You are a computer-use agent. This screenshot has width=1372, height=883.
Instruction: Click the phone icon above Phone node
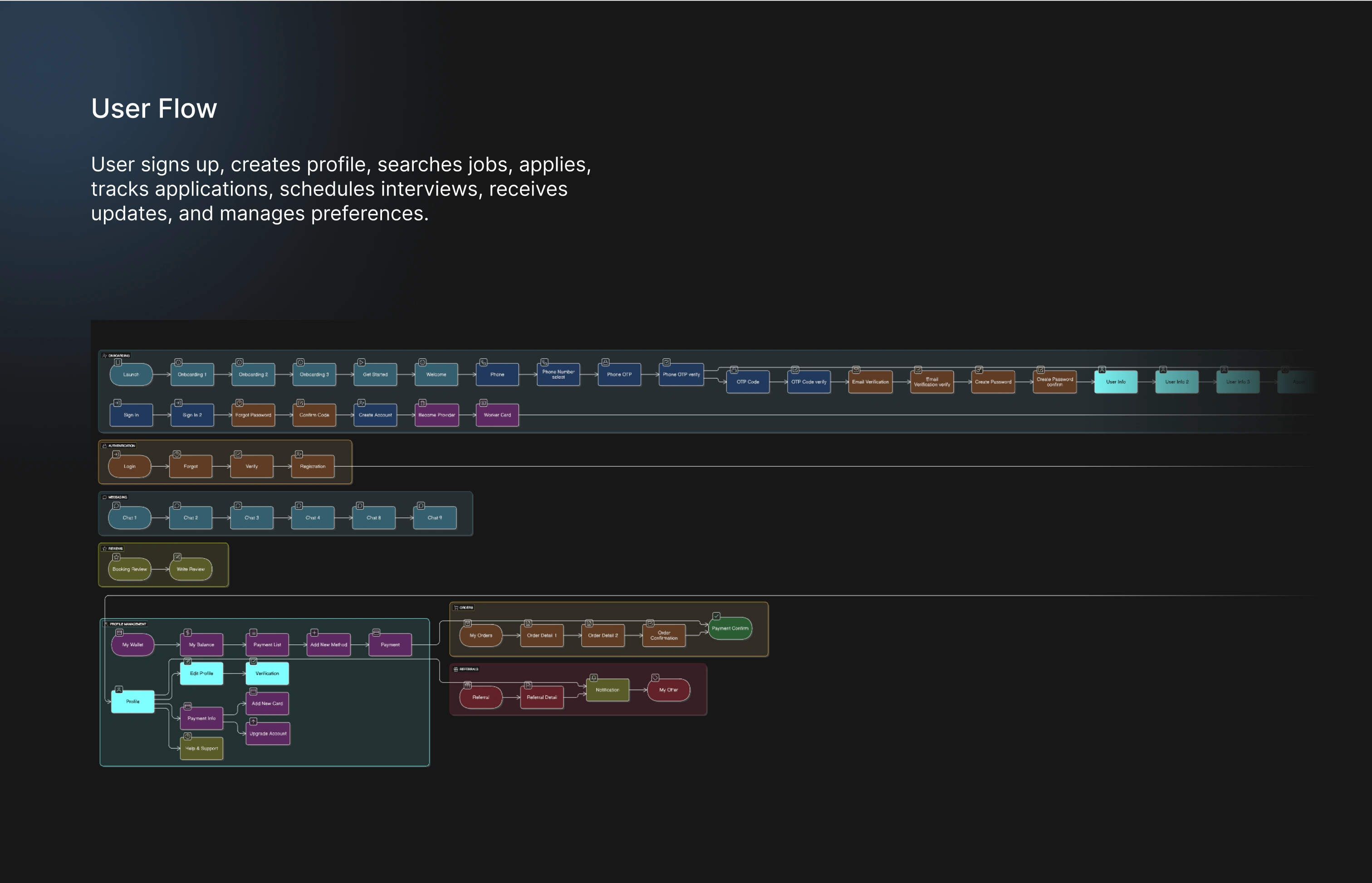click(x=484, y=362)
